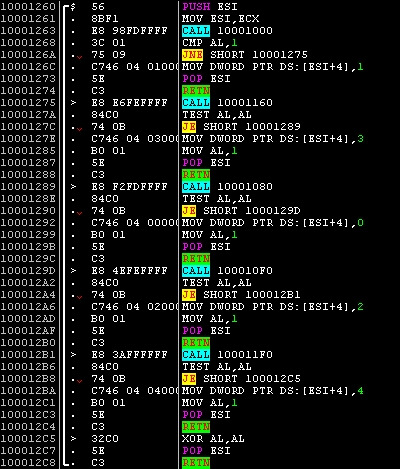The width and height of the screenshot is (400, 469).
Task: Select address 100012B6
Action: coord(28,366)
